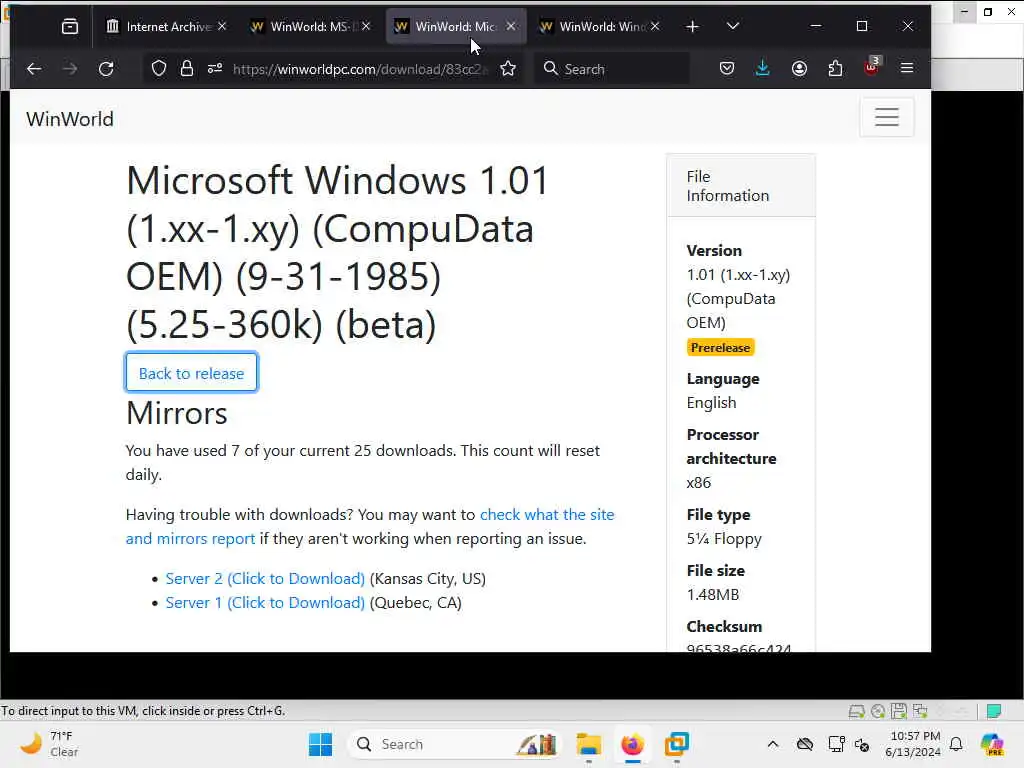
Task: Go back to previous page
Action: pyautogui.click(x=34, y=69)
